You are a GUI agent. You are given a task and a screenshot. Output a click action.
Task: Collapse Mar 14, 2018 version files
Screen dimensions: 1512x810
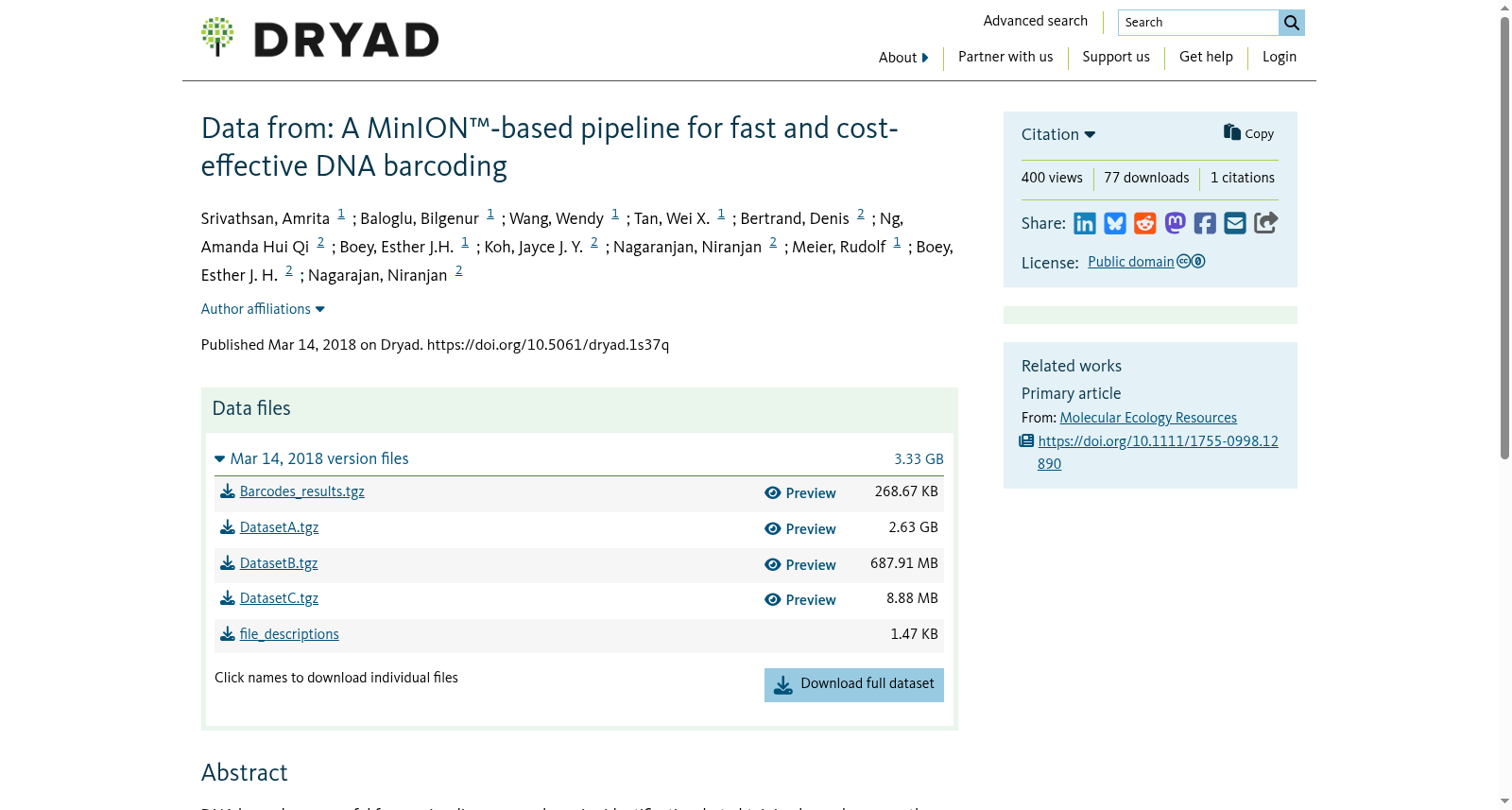312,458
